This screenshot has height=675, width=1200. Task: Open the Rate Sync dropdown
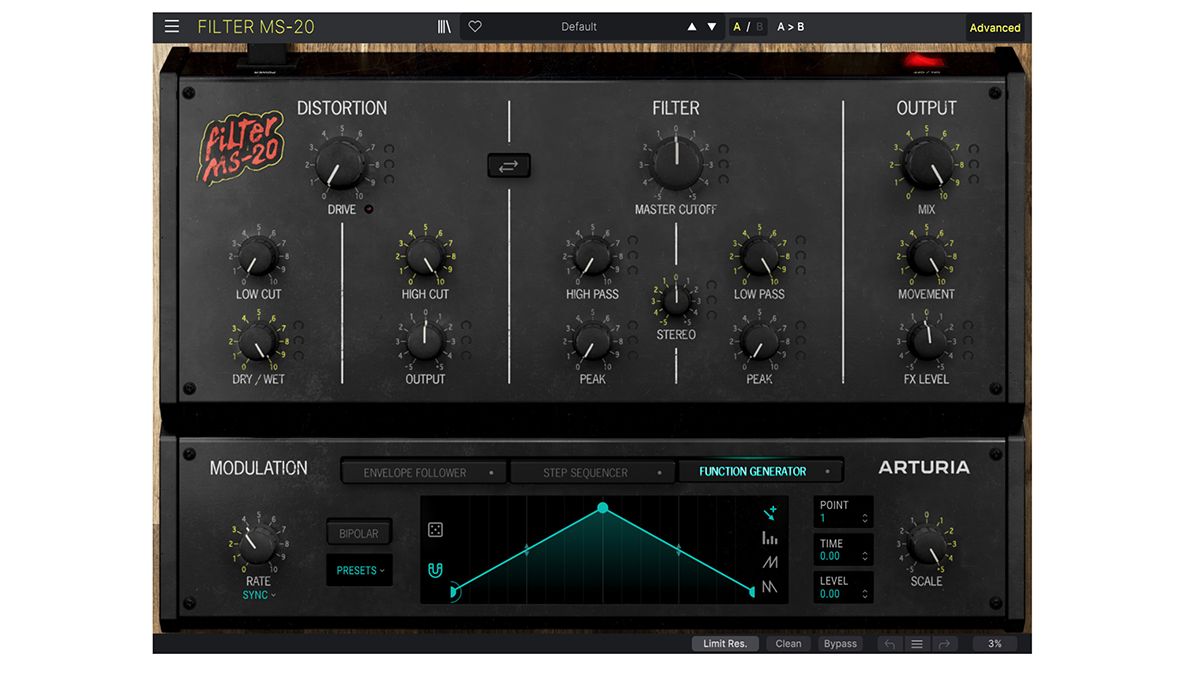tap(259, 595)
